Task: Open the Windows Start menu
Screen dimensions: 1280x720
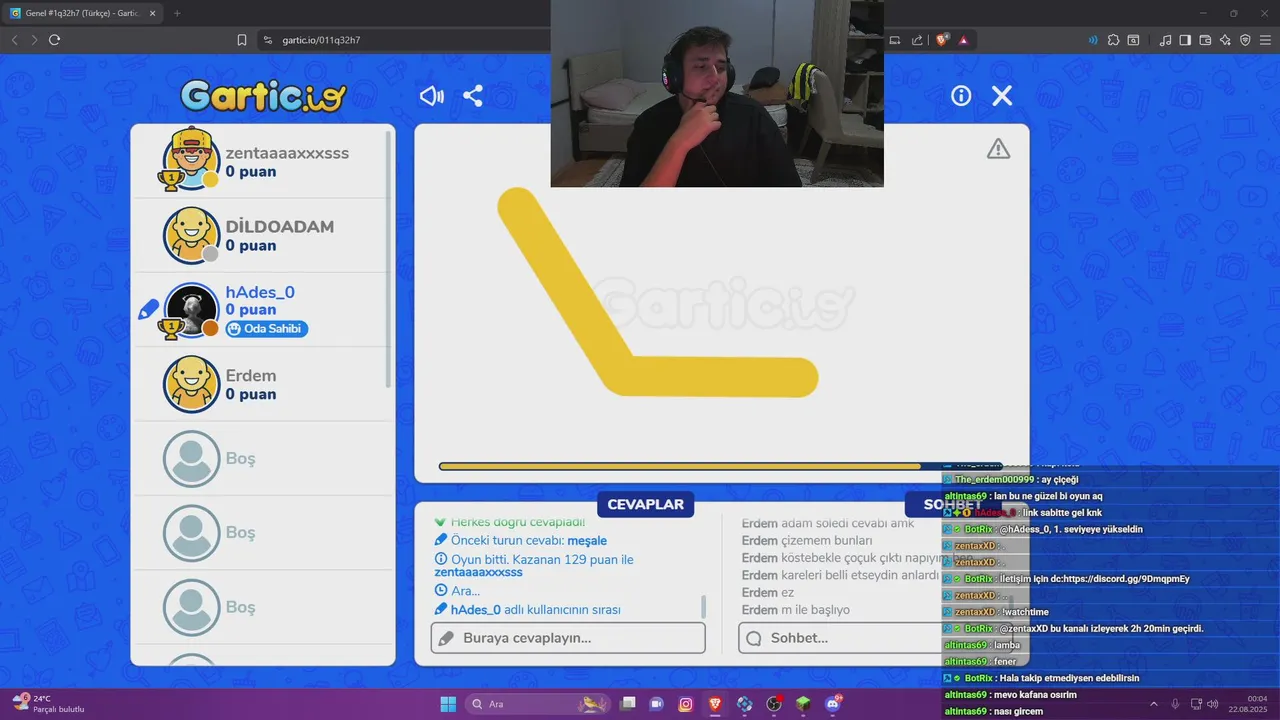Action: point(448,704)
